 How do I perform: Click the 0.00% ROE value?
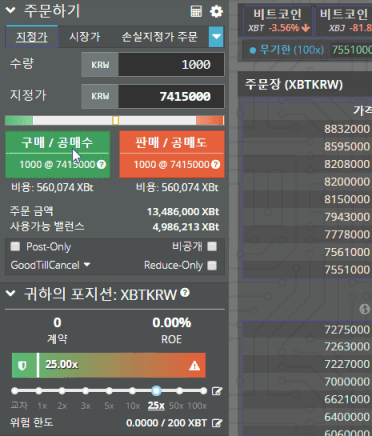coord(172,322)
